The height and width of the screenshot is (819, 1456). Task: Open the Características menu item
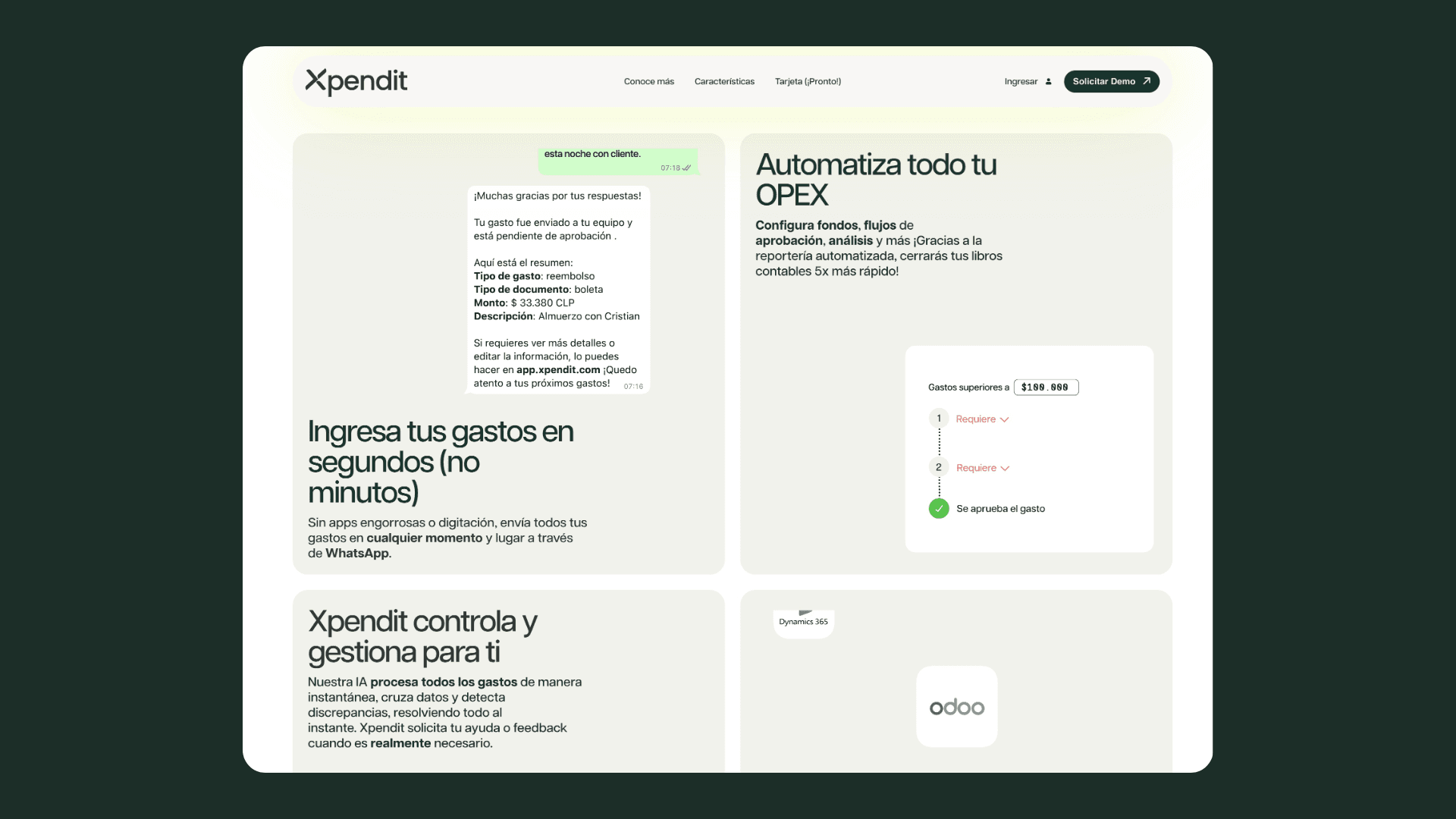[x=724, y=82]
